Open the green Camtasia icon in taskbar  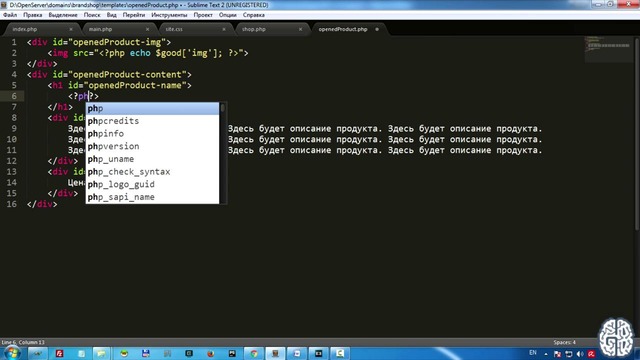[340, 353]
